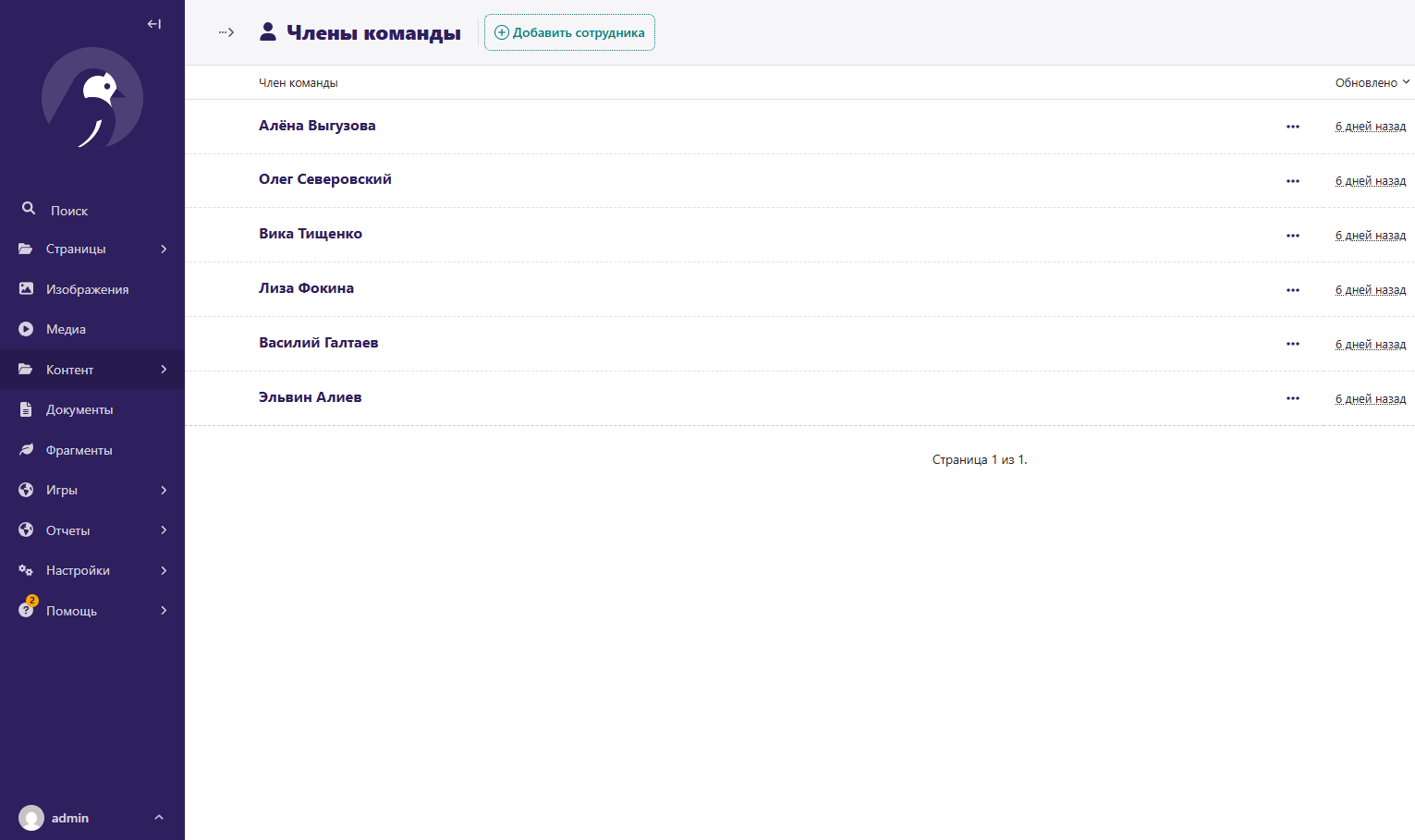Click the Помощь question mark icon
The width and height of the screenshot is (1415, 840).
pyautogui.click(x=26, y=610)
